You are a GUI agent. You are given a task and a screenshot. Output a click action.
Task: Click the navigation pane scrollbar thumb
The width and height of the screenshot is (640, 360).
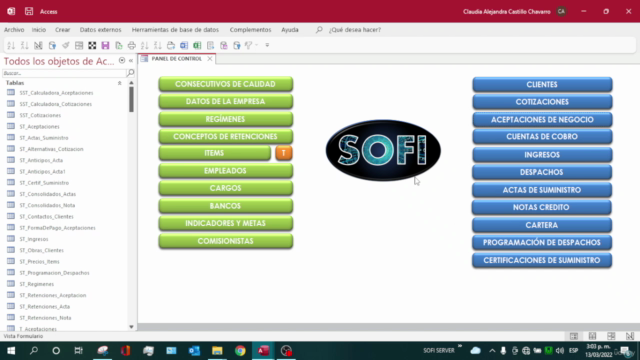[131, 99]
